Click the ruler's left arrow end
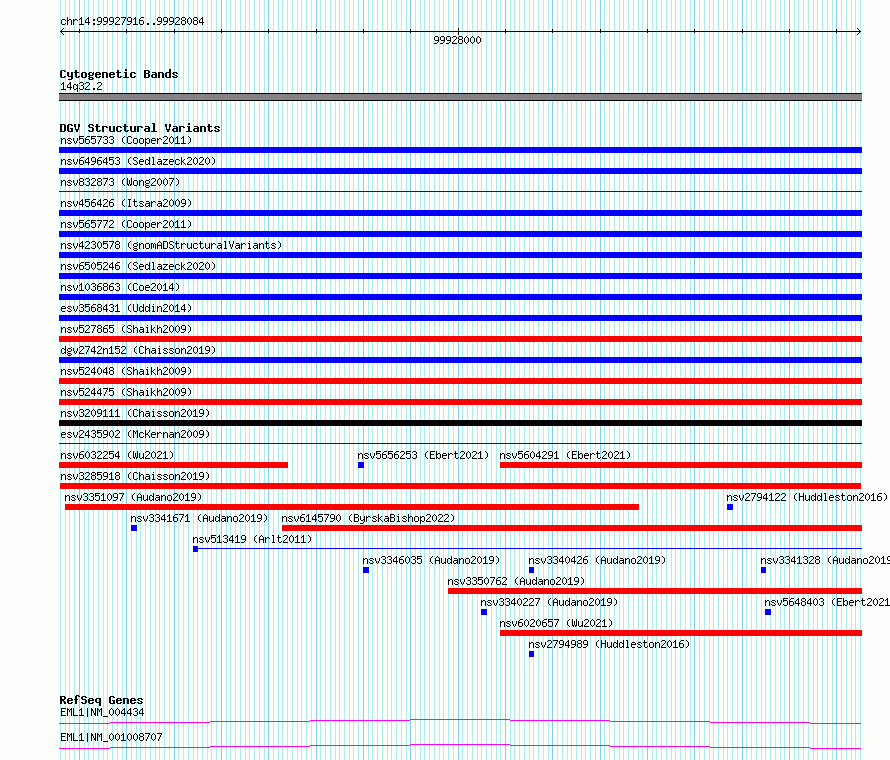Screen dimensions: 890x760 [x=62, y=32]
